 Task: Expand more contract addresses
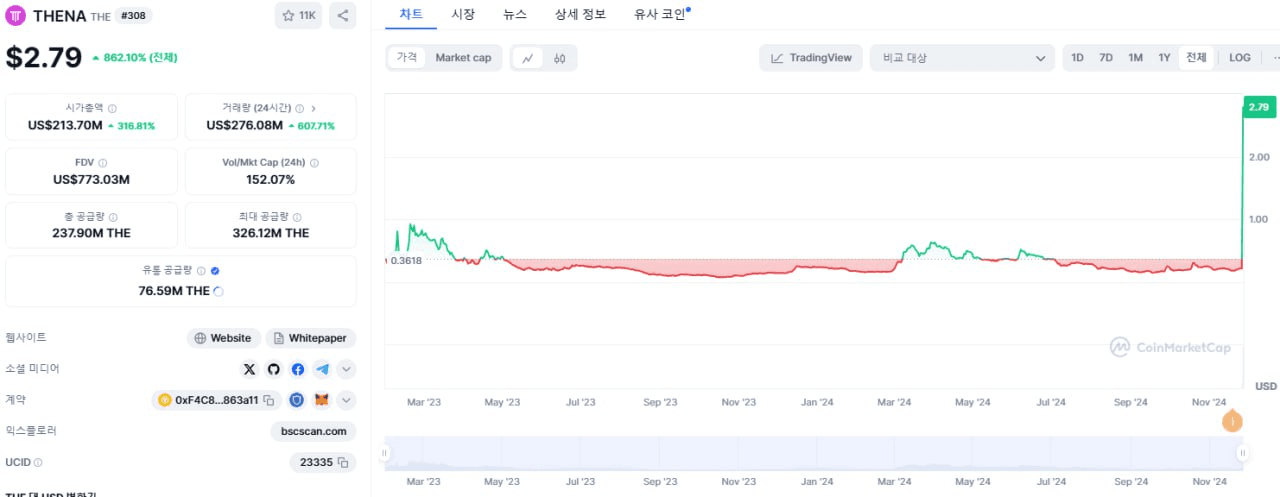[x=346, y=400]
